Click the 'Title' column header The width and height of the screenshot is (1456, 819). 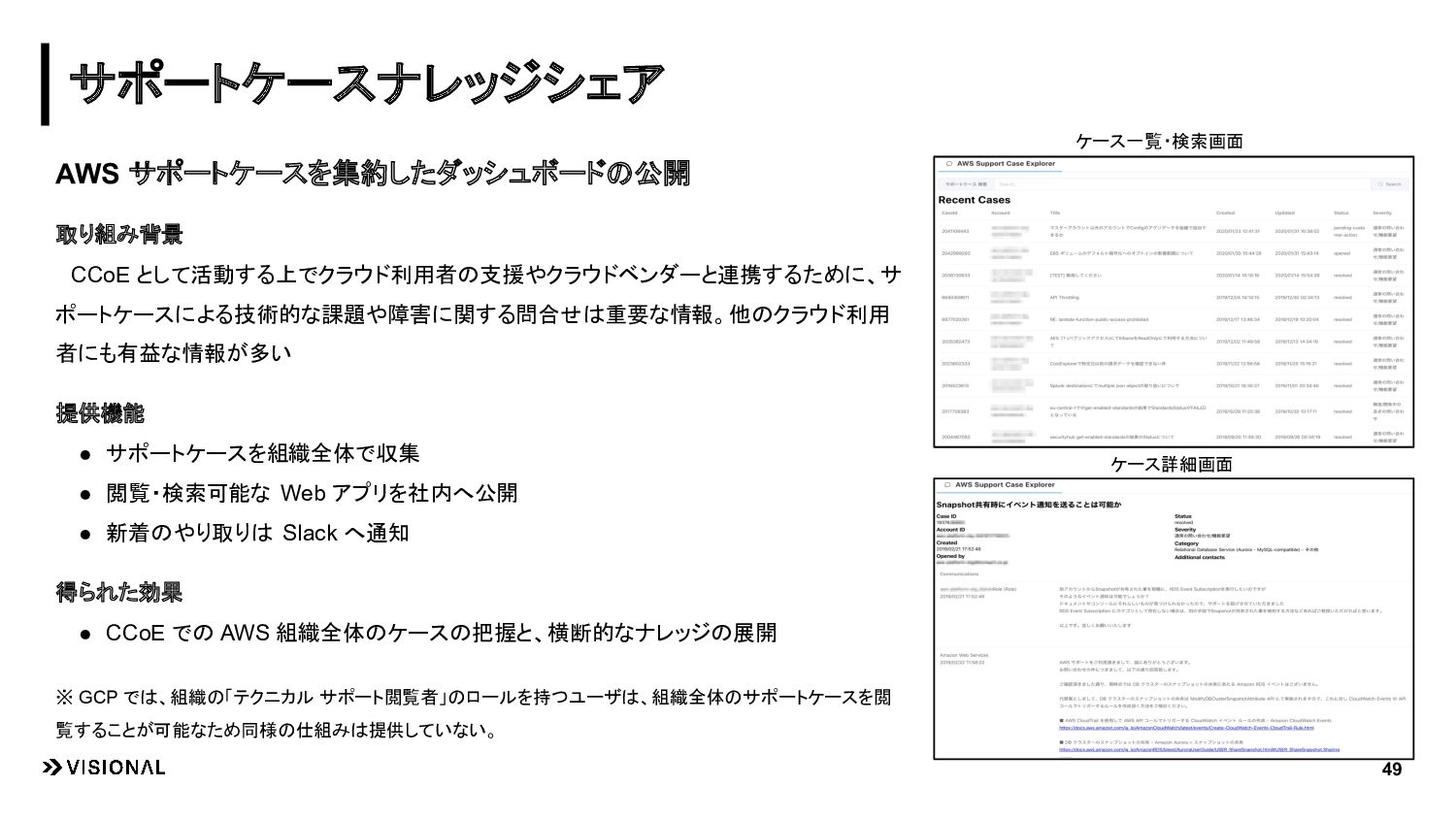1055,213
